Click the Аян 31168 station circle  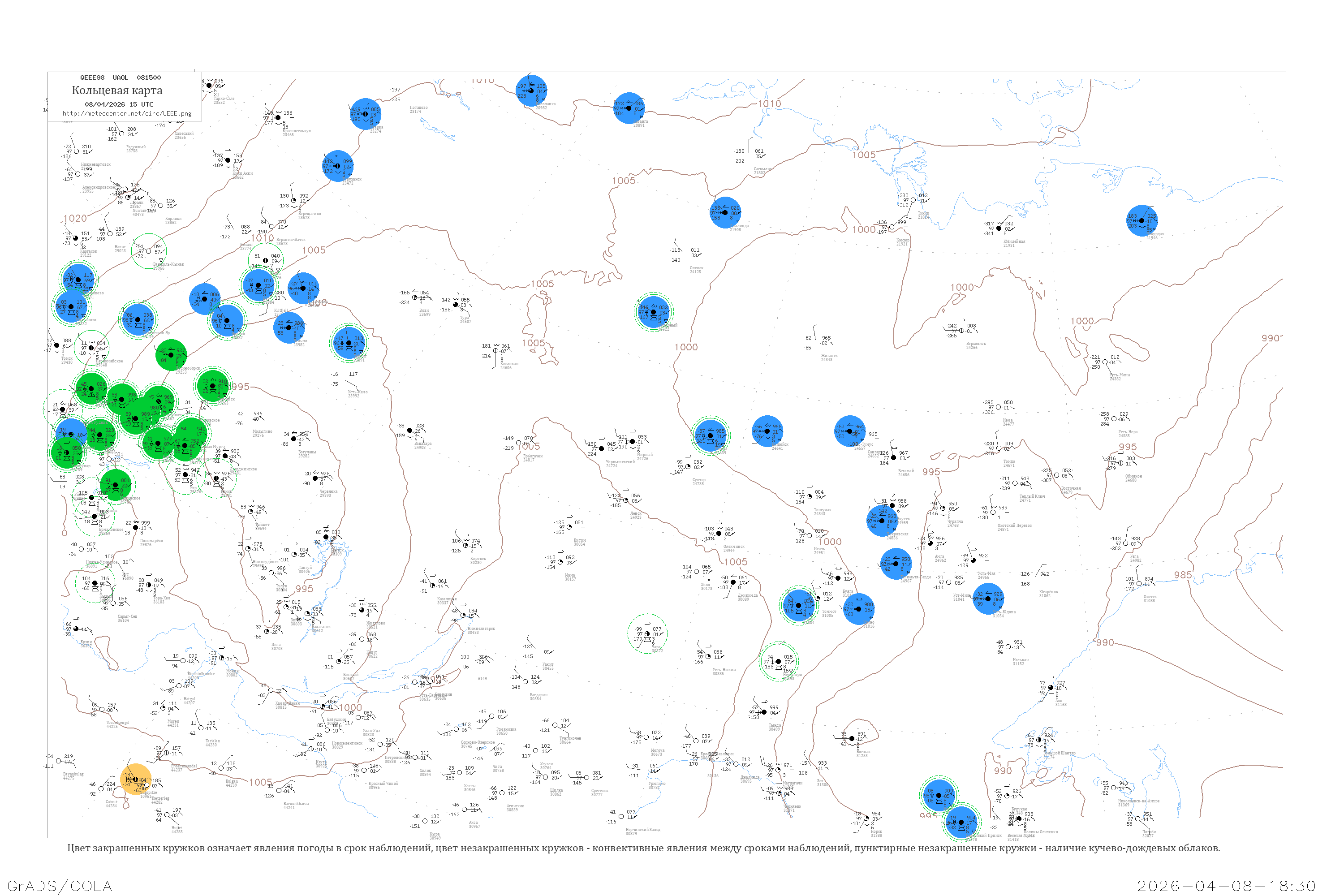[1051, 688]
